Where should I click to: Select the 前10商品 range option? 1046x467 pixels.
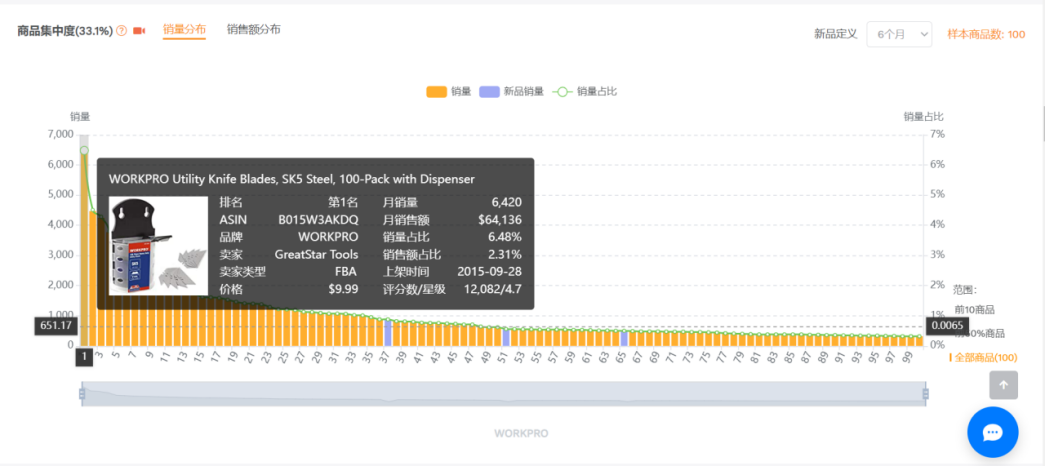point(974,310)
